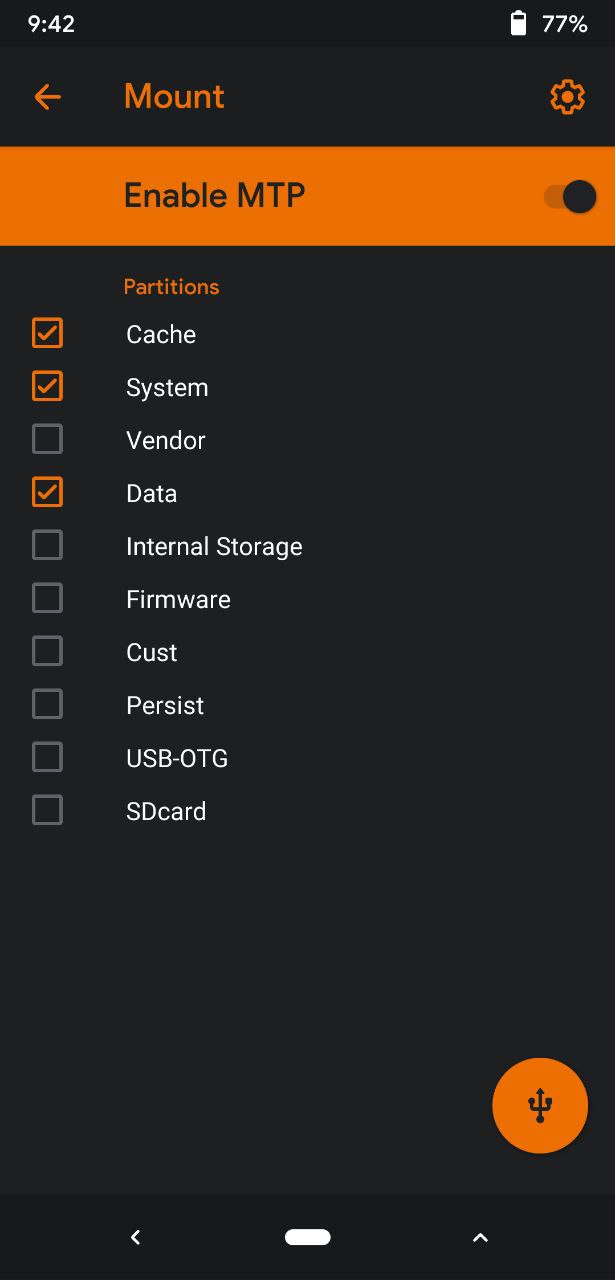Tap the Mount screen title
Image resolution: width=615 pixels, height=1280 pixels.
(x=174, y=97)
